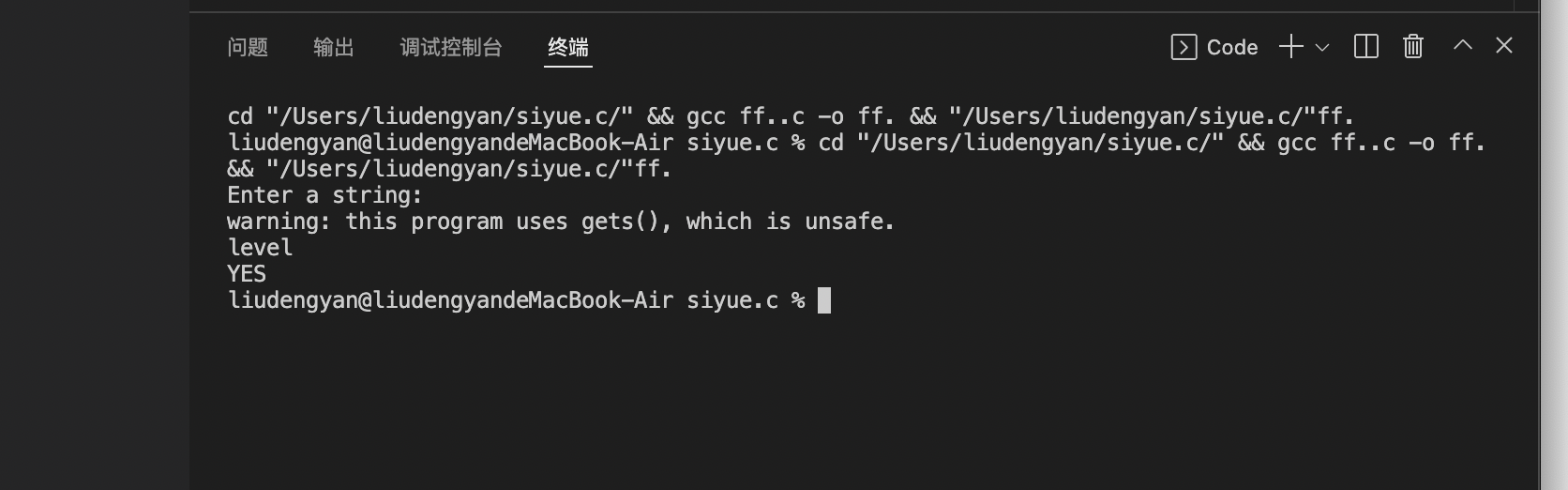
Task: Create a new terminal with plus icon
Action: (1291, 46)
